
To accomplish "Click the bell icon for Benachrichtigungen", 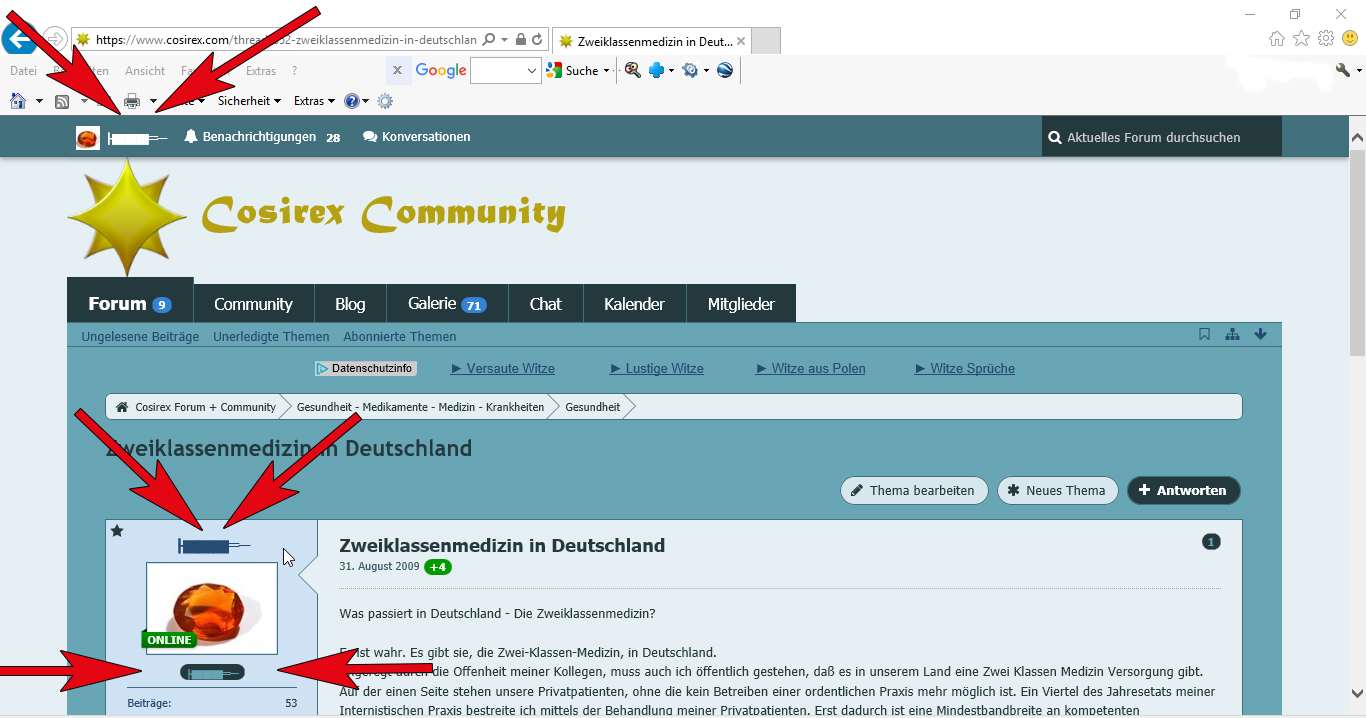I will pos(191,137).
